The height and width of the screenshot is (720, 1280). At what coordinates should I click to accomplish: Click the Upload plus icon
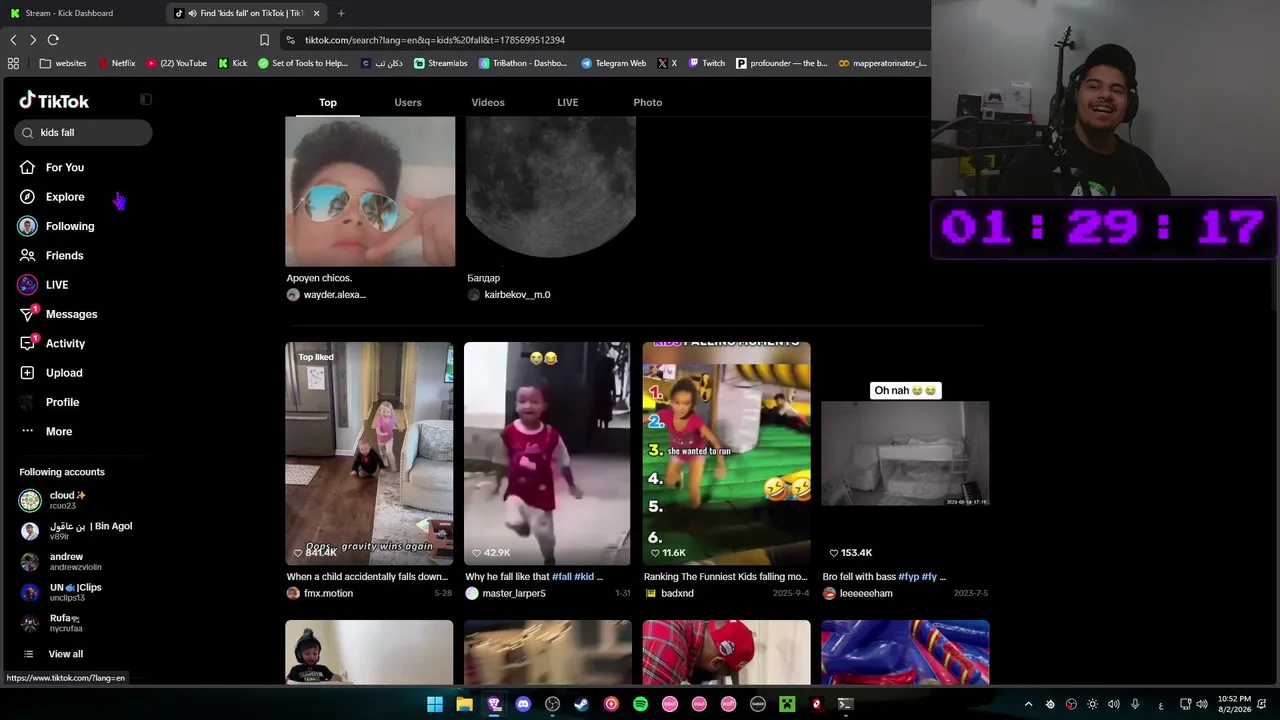tap(27, 373)
